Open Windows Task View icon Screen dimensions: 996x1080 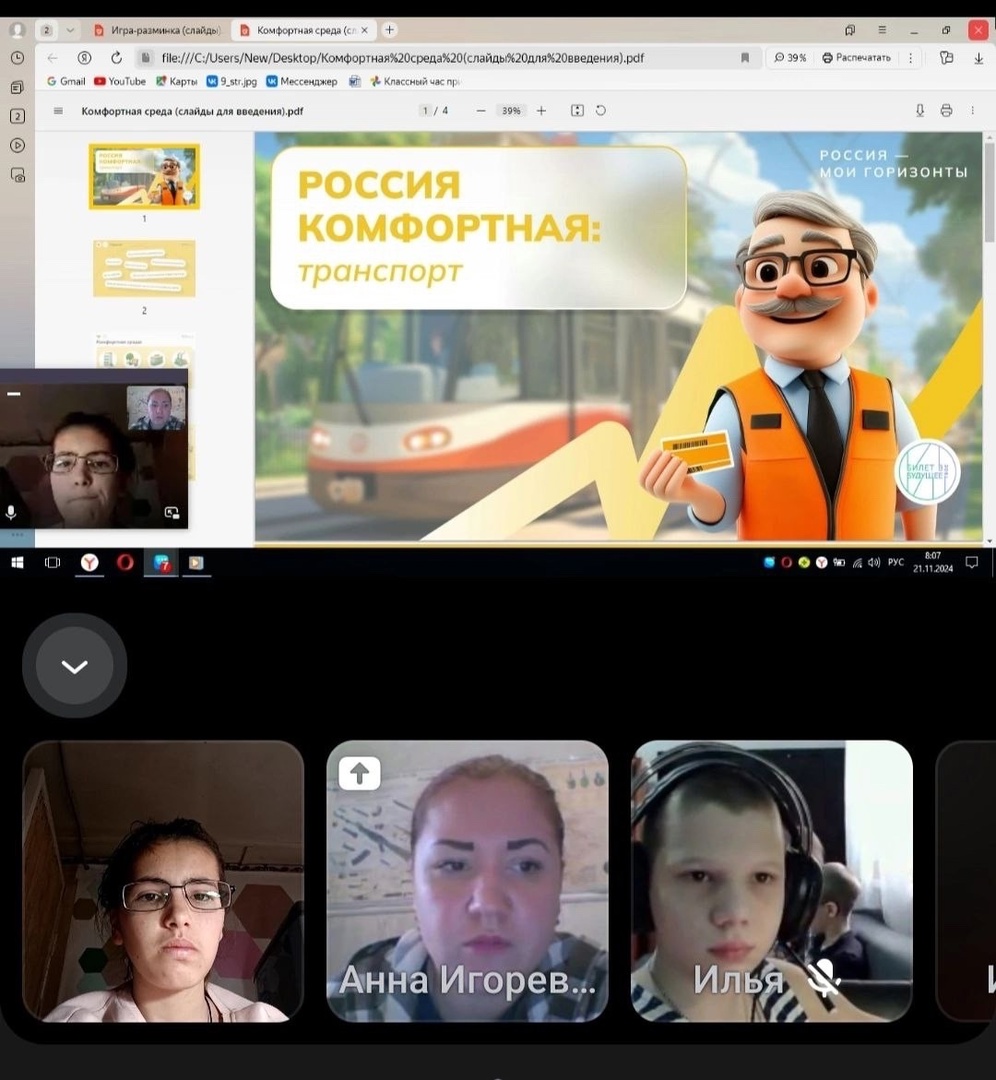(x=52, y=563)
